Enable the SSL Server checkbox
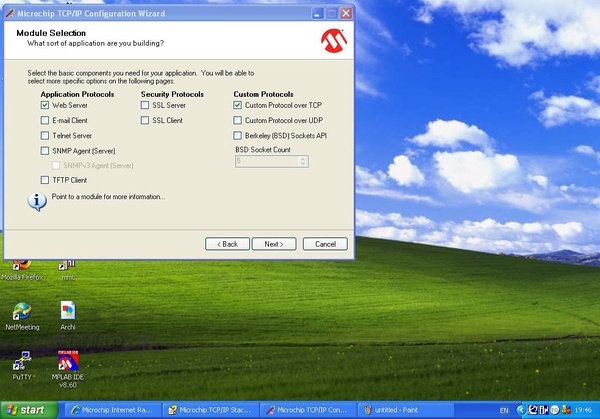The width and height of the screenshot is (600, 419). point(145,105)
